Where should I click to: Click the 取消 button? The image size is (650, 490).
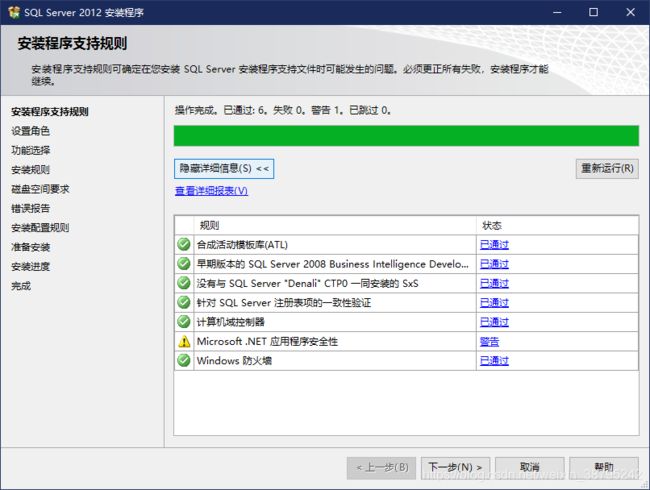pyautogui.click(x=529, y=468)
